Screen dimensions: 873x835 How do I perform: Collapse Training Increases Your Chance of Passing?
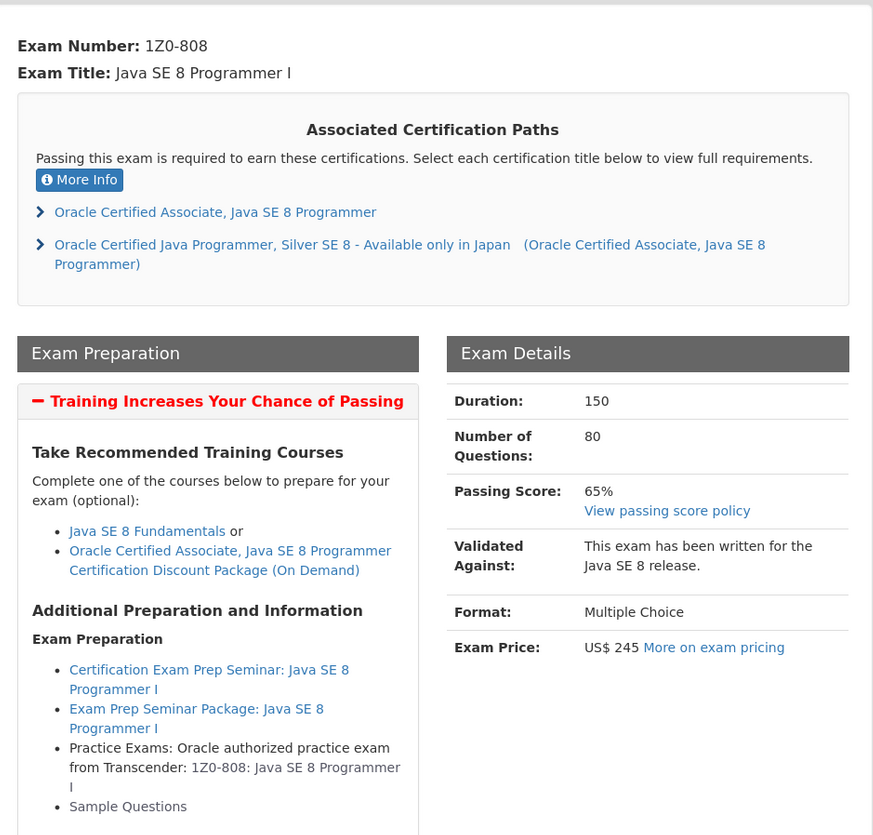click(227, 401)
